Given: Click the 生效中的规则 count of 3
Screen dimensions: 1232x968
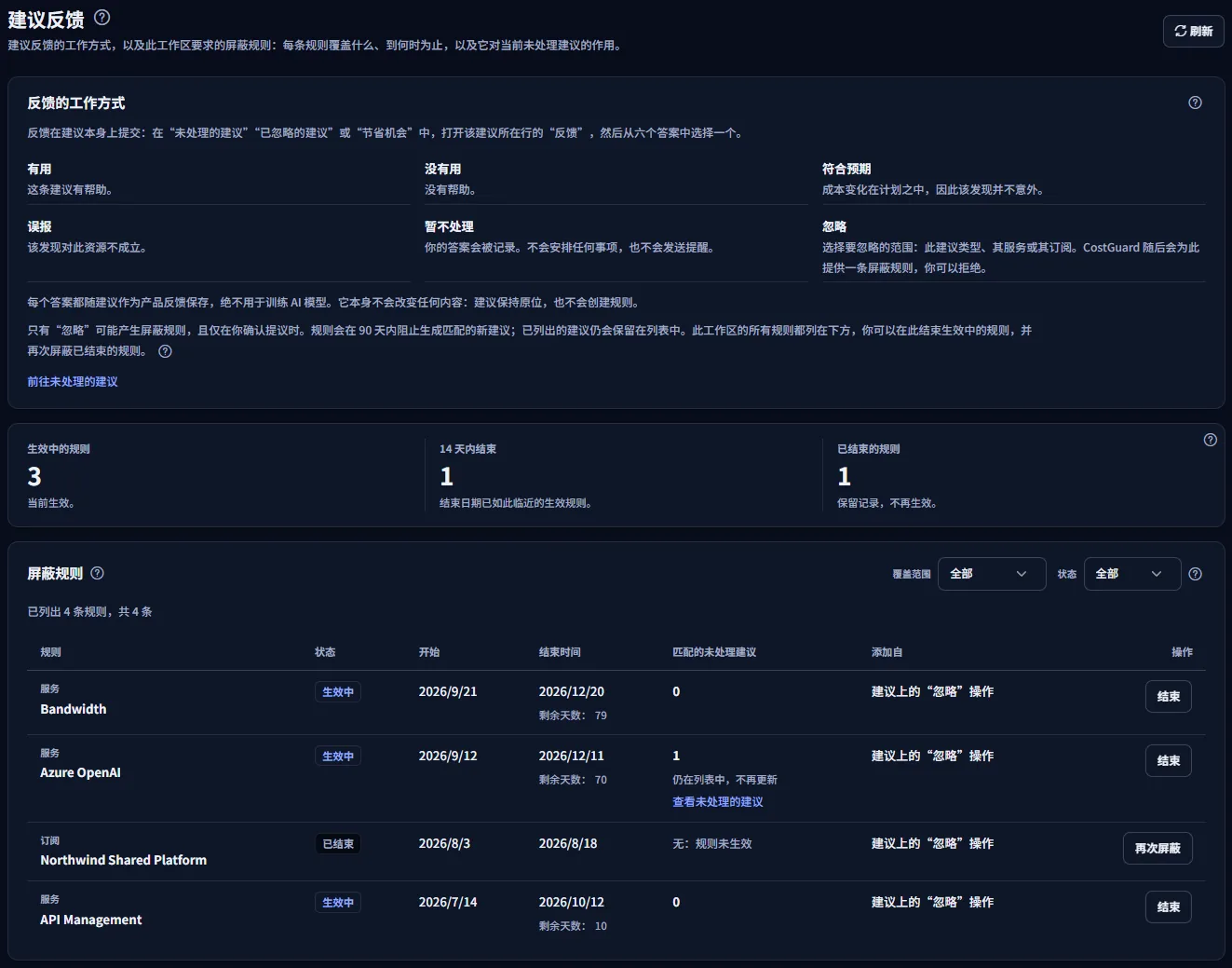Looking at the screenshot, I should [x=34, y=477].
